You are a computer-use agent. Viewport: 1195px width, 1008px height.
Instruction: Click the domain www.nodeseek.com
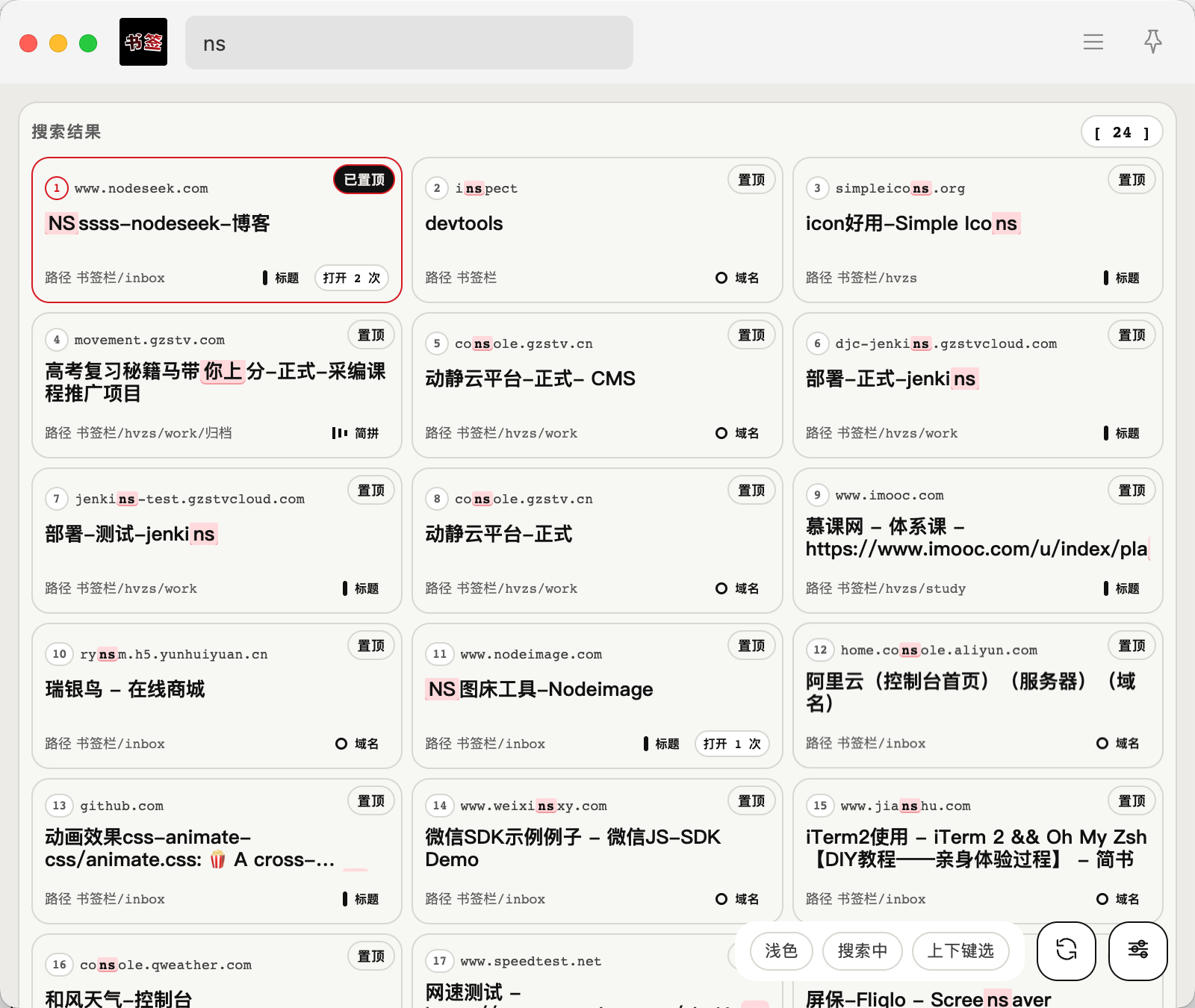(141, 188)
